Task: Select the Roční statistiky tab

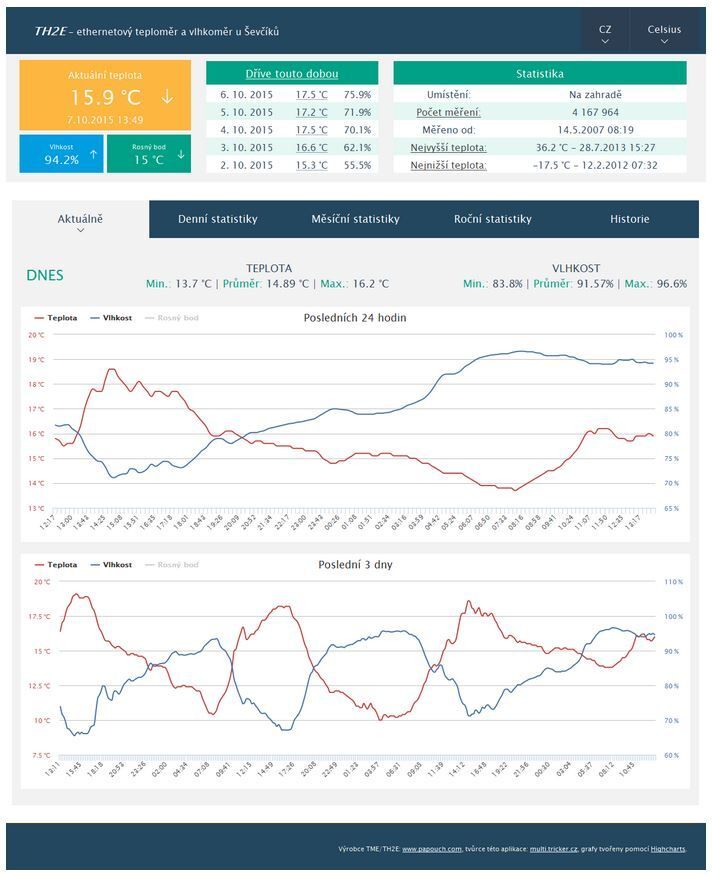Action: 492,219
